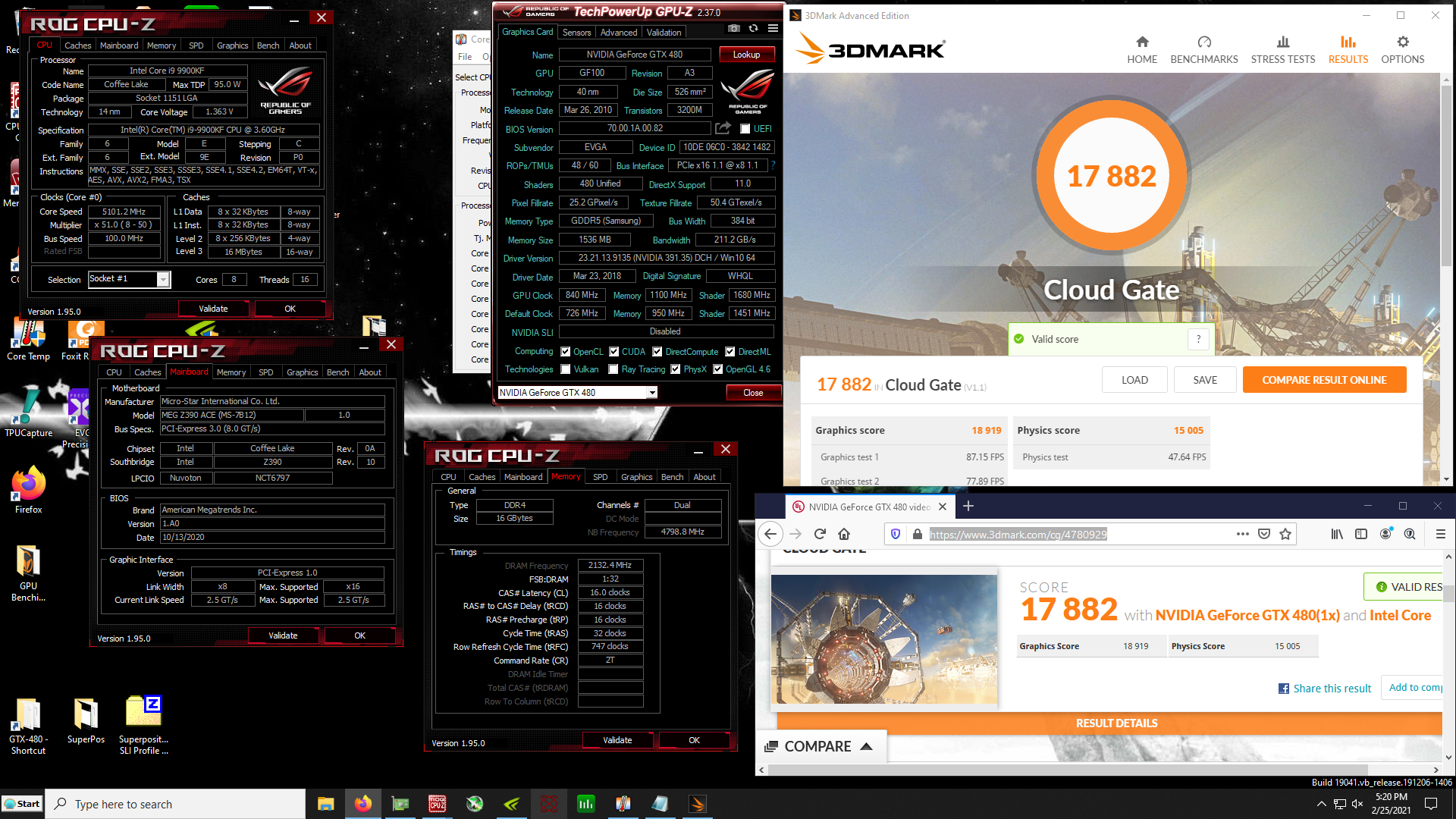Click the 3DMark icon in taskbar
The height and width of the screenshot is (819, 1456).
(697, 804)
